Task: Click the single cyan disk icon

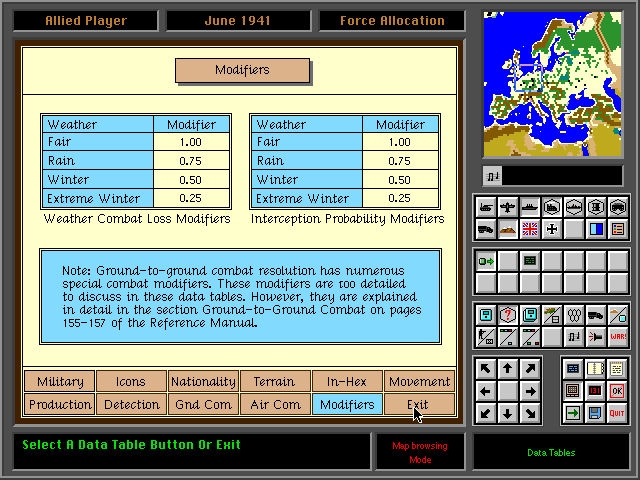Action: point(485,315)
